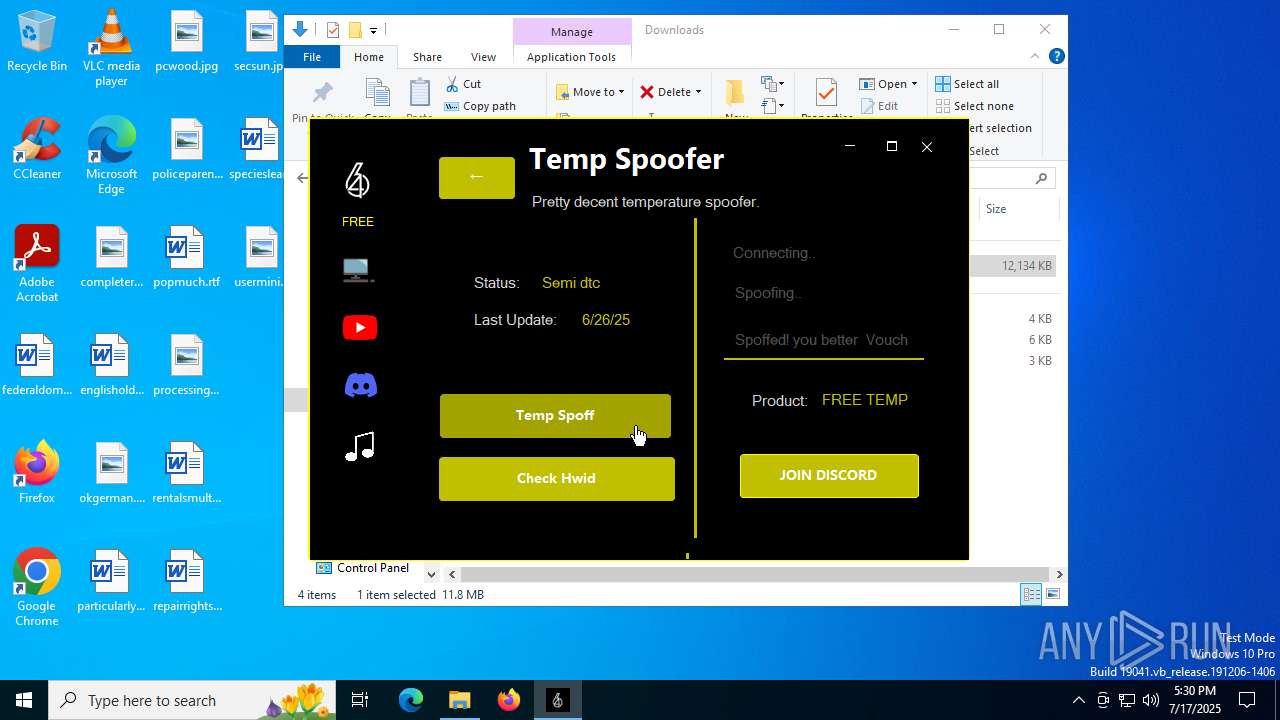
Task: Switch to details view icon in status bar
Action: coord(1031,594)
